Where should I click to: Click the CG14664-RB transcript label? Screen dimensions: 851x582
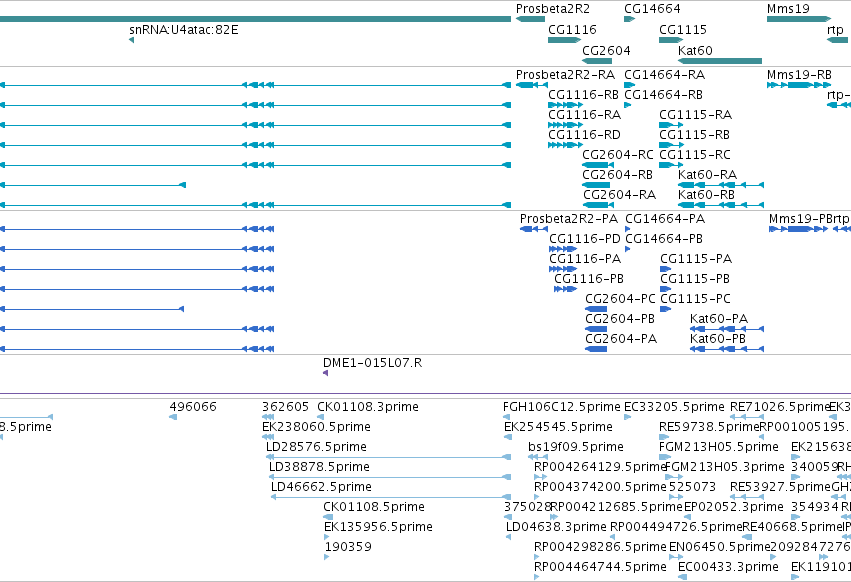coord(663,95)
